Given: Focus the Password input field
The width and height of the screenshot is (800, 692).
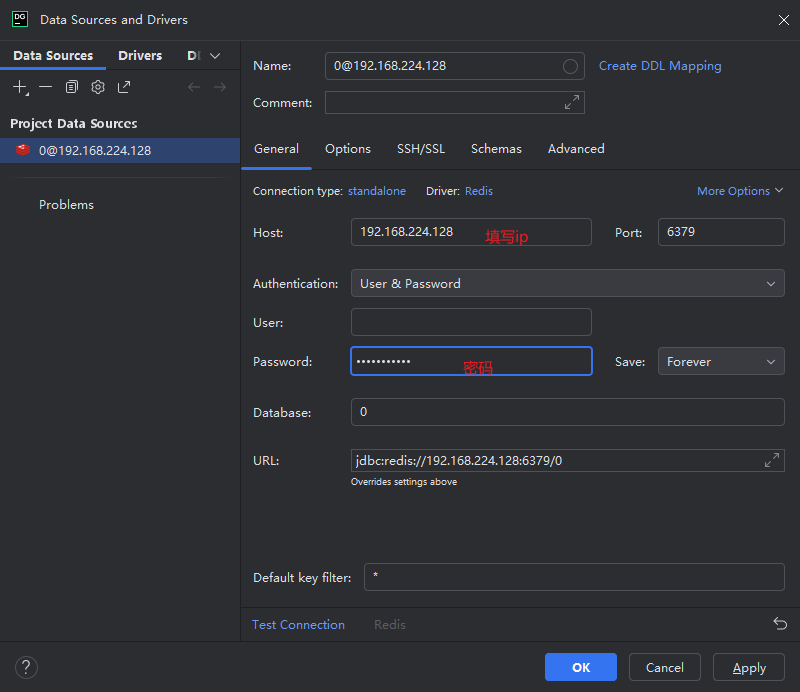Looking at the screenshot, I should 471,361.
